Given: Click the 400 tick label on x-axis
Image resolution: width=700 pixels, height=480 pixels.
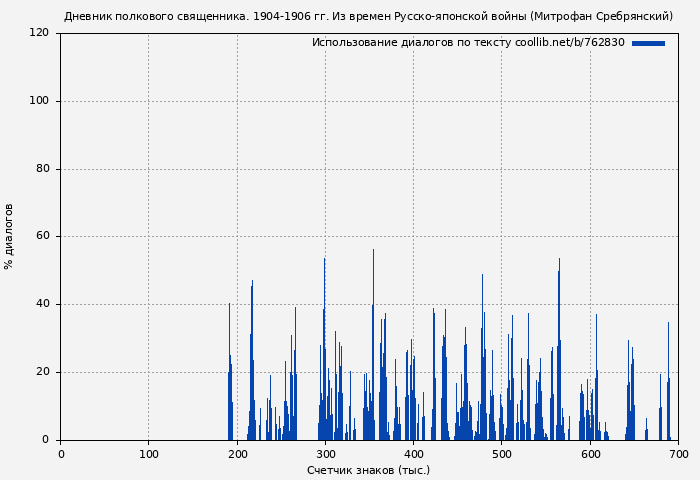Looking at the screenshot, I should coord(414,454).
